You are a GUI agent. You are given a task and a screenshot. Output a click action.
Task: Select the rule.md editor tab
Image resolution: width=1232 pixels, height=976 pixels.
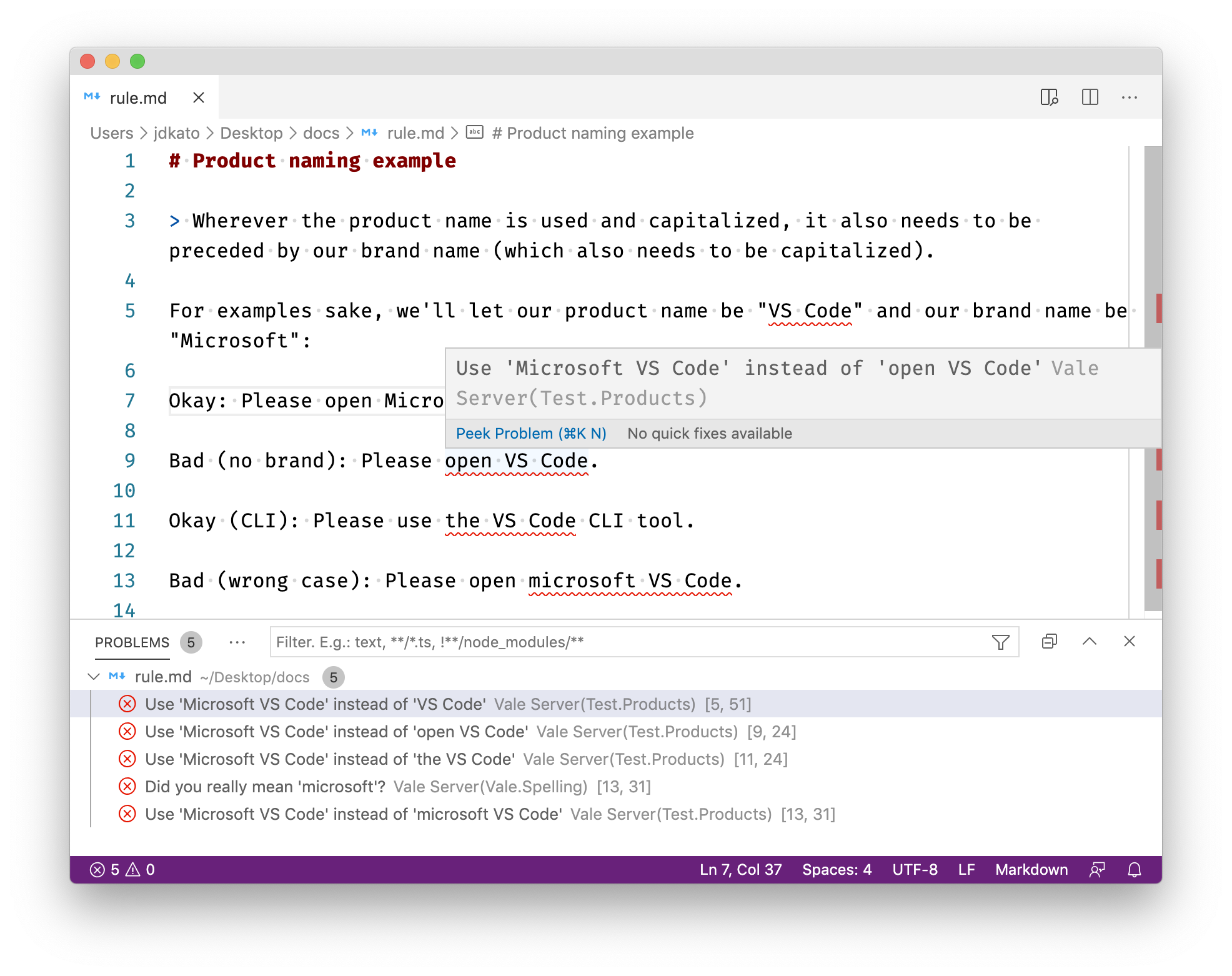click(x=138, y=98)
